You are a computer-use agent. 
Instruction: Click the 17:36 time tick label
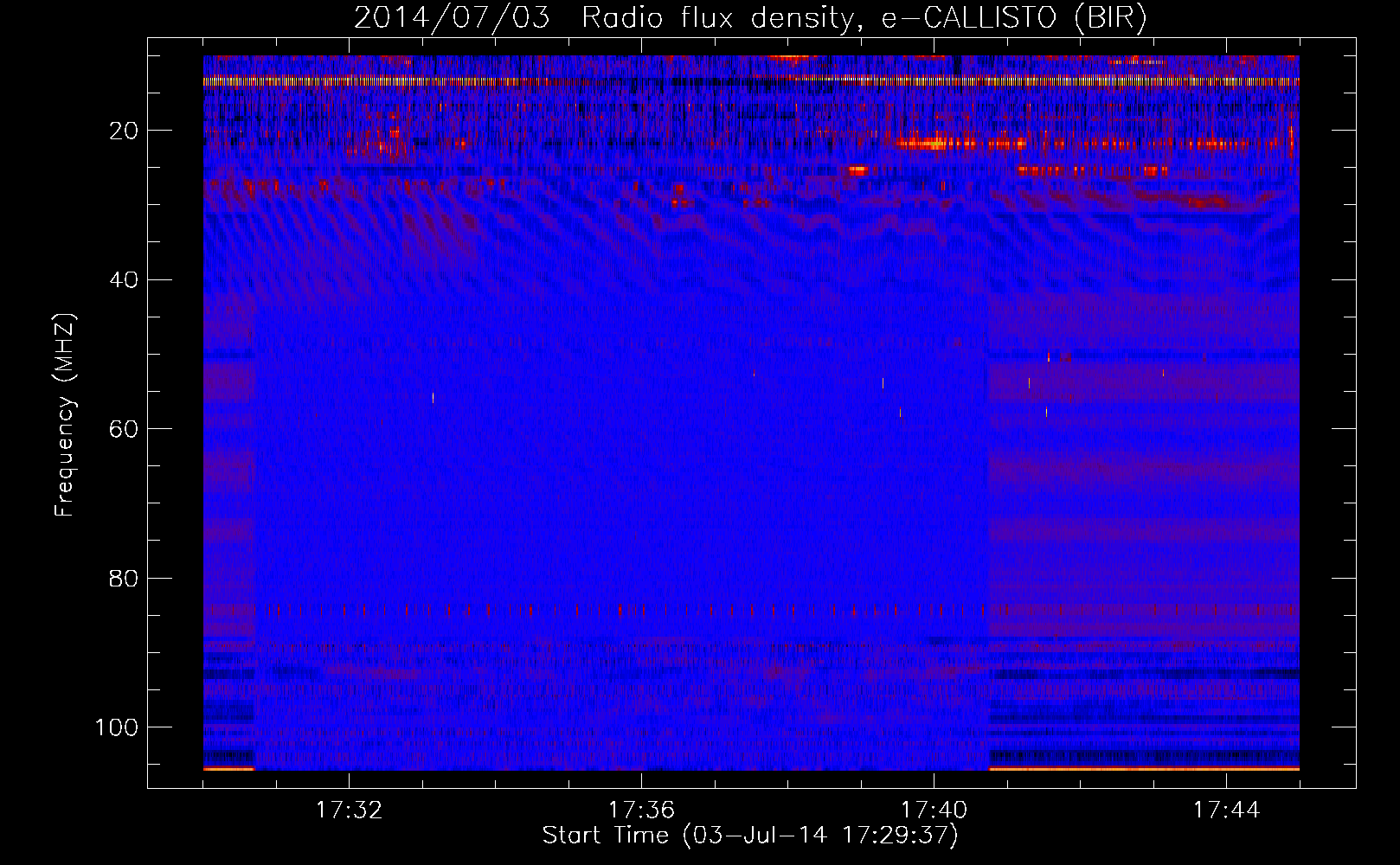point(641,811)
